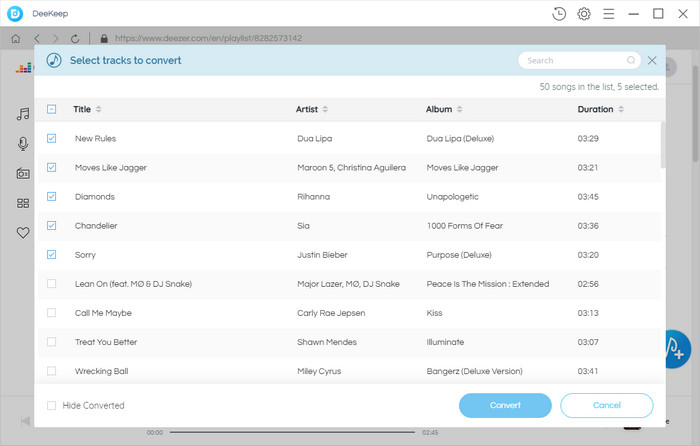Uncheck the Moves Like Jagger track

click(x=51, y=167)
